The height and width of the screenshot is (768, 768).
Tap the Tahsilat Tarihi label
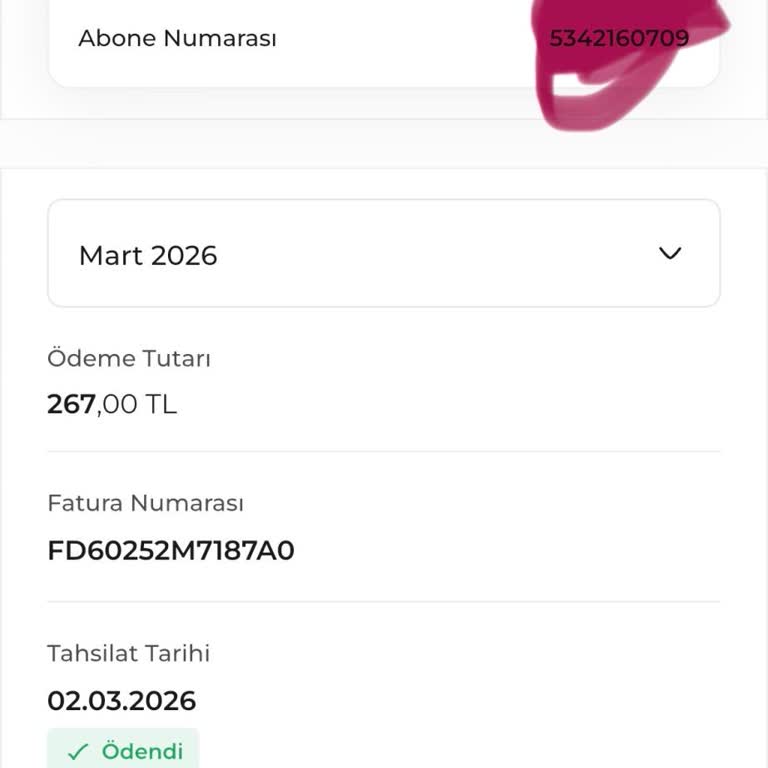click(x=128, y=654)
